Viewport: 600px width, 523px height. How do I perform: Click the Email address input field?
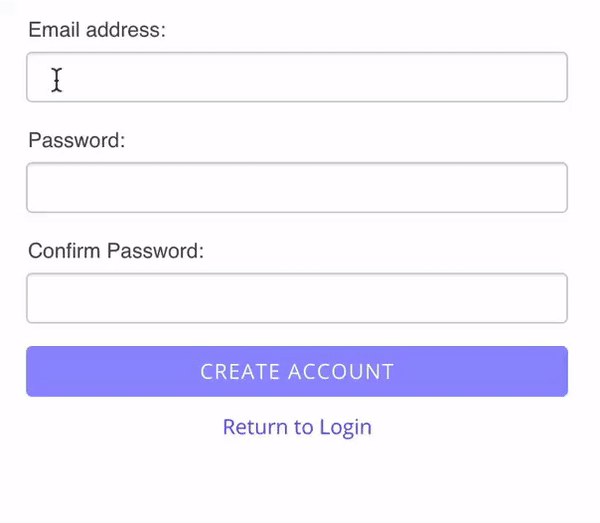pyautogui.click(x=297, y=77)
